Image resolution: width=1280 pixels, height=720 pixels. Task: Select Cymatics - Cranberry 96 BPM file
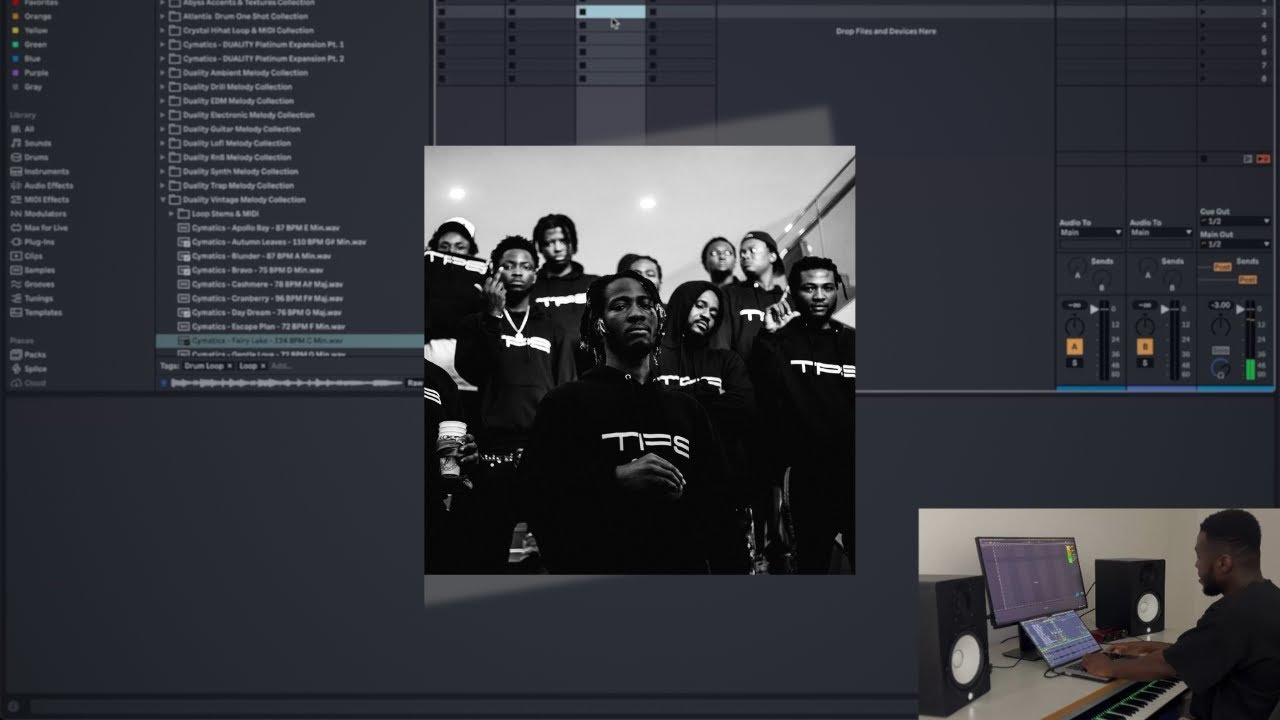tap(261, 298)
